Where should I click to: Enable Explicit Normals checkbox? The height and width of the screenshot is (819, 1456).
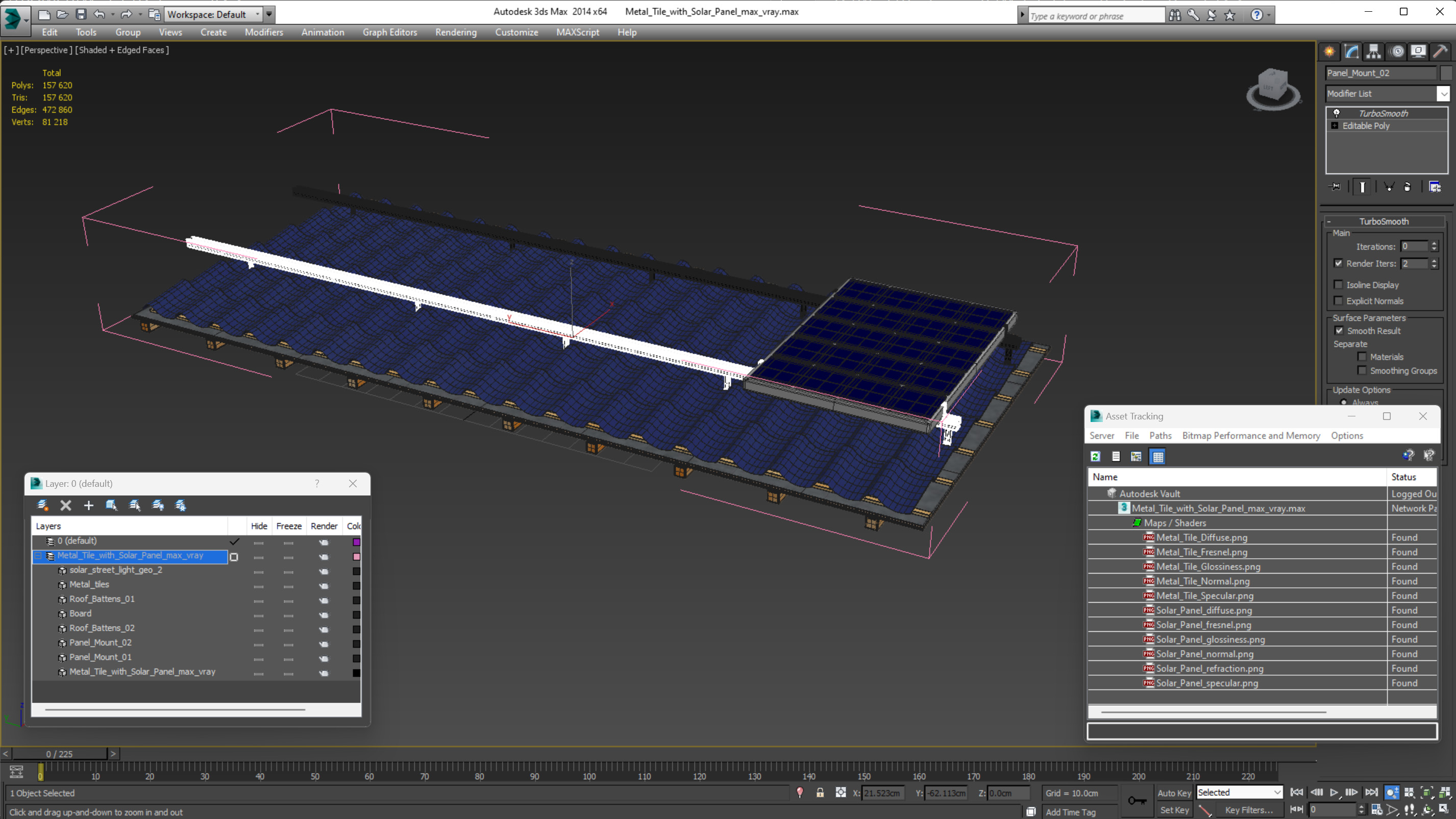[x=1339, y=300]
